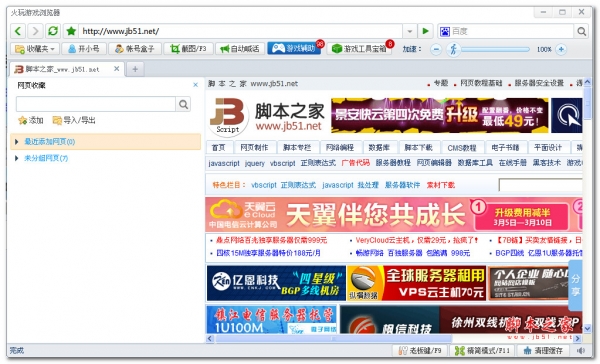
Task: Click the 黑客技术 link
Action: 547,163
